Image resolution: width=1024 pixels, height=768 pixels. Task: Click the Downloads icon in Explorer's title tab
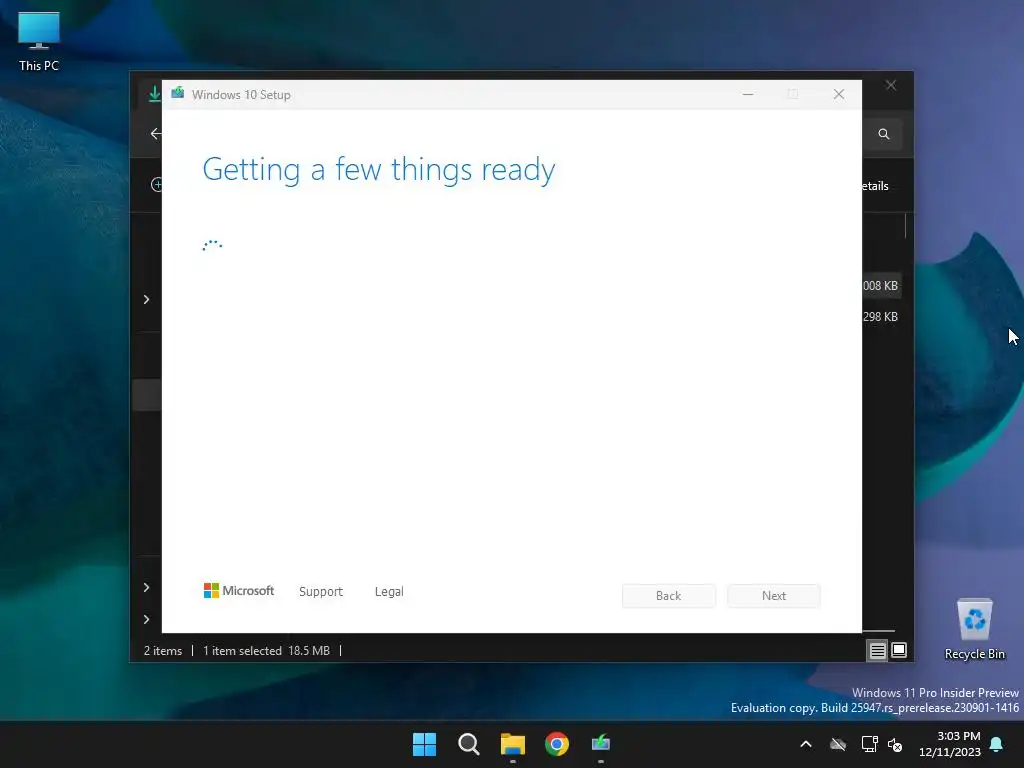click(x=155, y=94)
